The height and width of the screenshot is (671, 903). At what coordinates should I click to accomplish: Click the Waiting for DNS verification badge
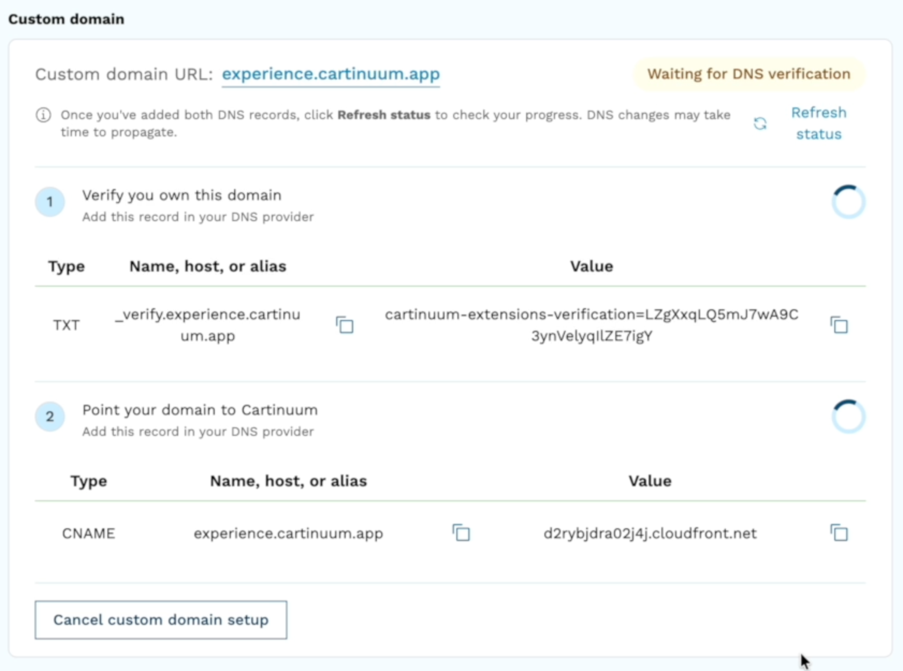tap(749, 74)
